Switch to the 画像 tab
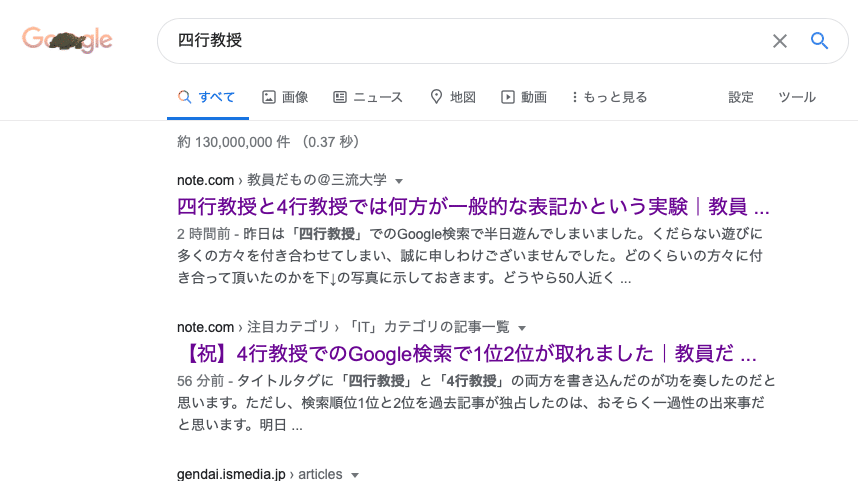Screen dimensions: 858x481 point(285,97)
